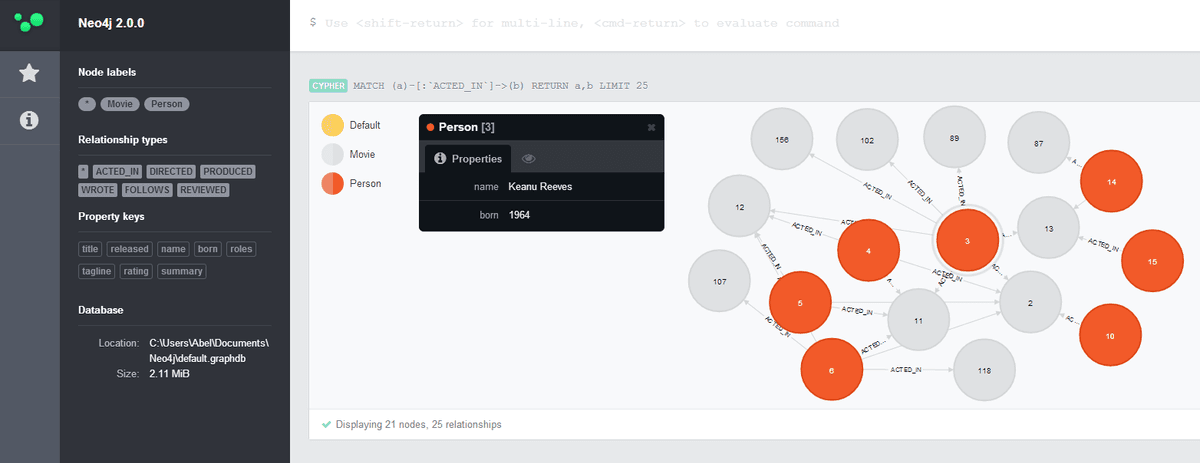Pick the gray Movie legend swatch
Screen dimensions: 1200x463
click(332, 154)
